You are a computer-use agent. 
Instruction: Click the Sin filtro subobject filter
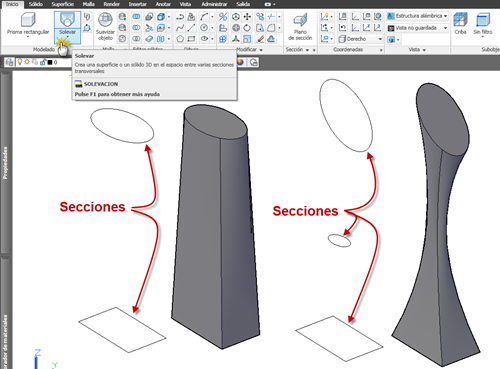[x=483, y=24]
